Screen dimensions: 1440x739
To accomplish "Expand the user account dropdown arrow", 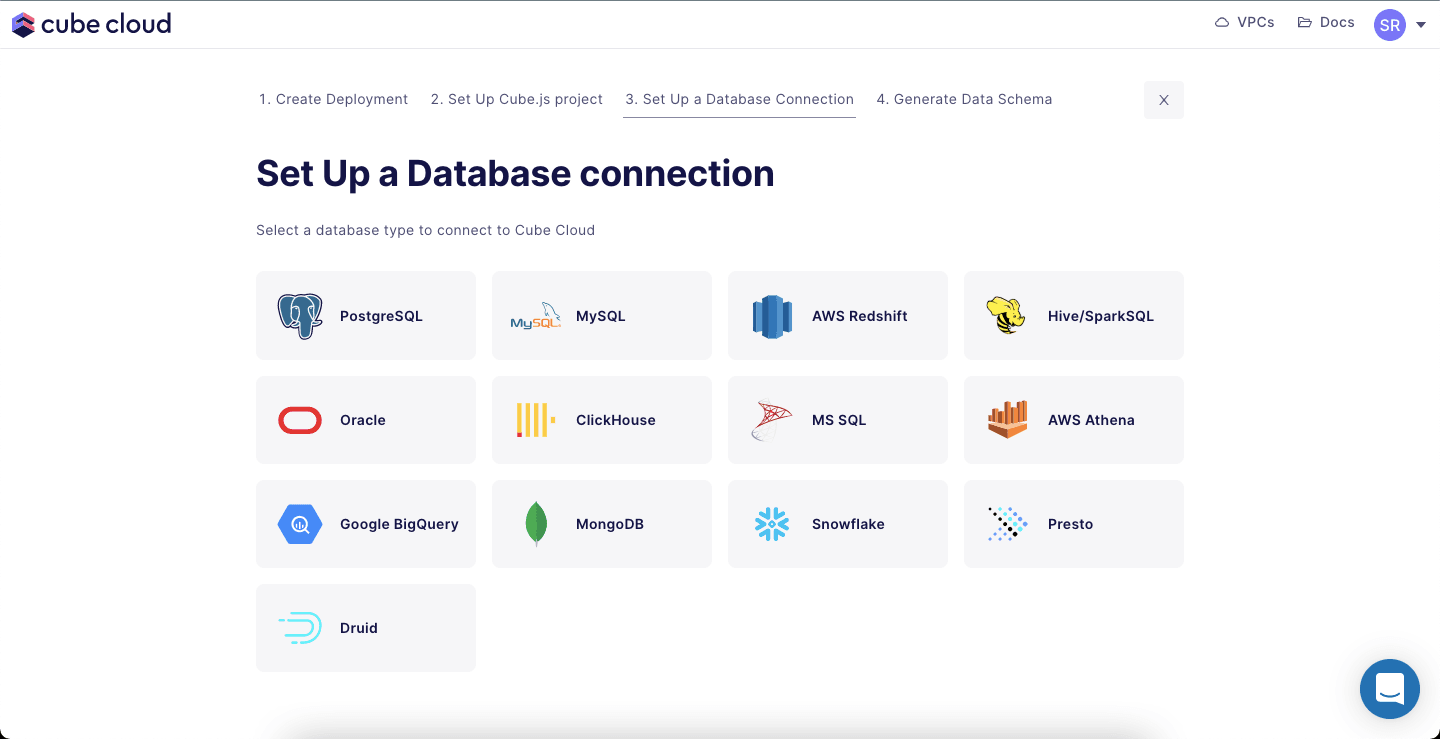I will [x=1421, y=25].
